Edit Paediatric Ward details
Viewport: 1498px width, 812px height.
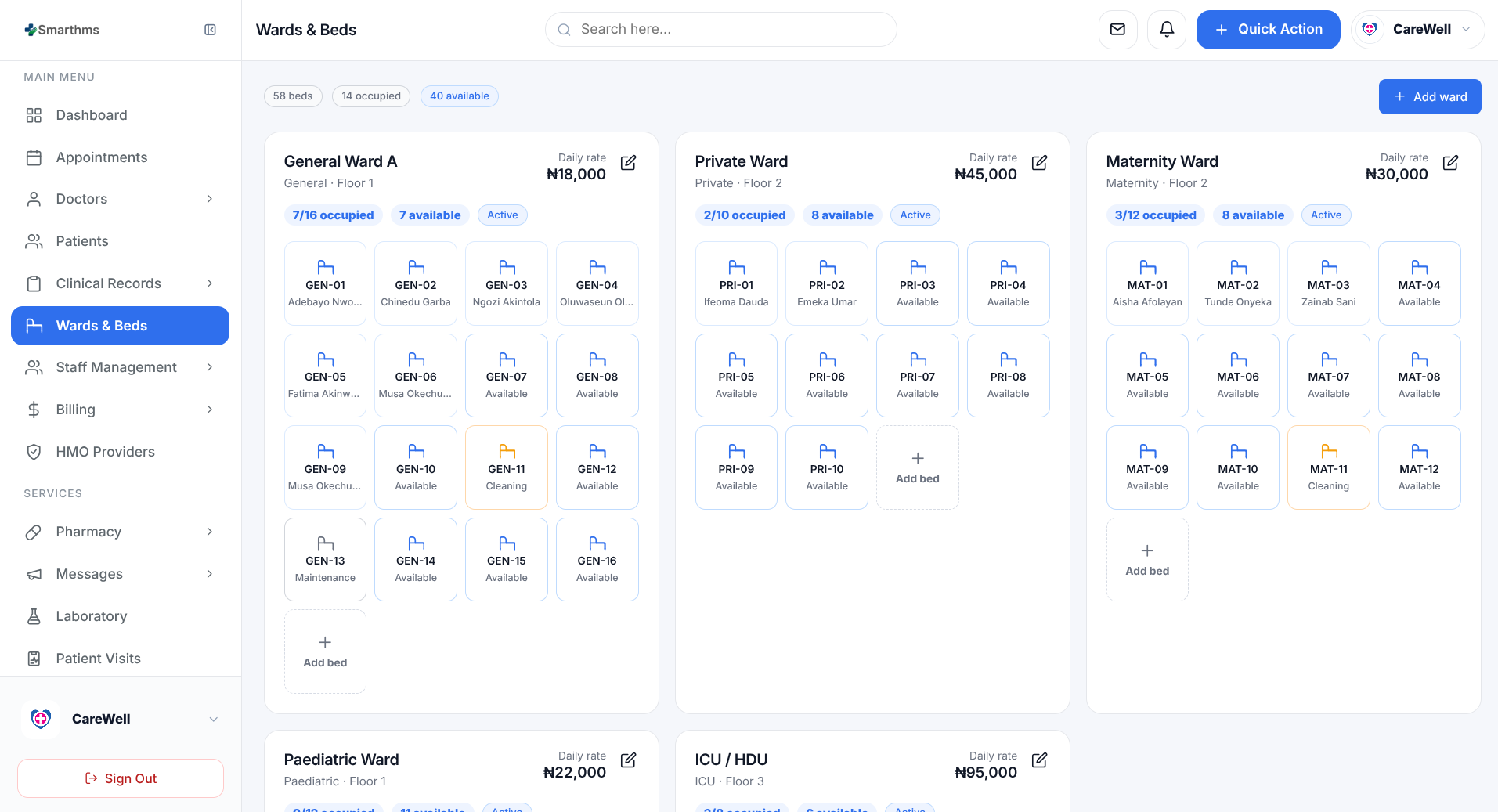(x=628, y=760)
